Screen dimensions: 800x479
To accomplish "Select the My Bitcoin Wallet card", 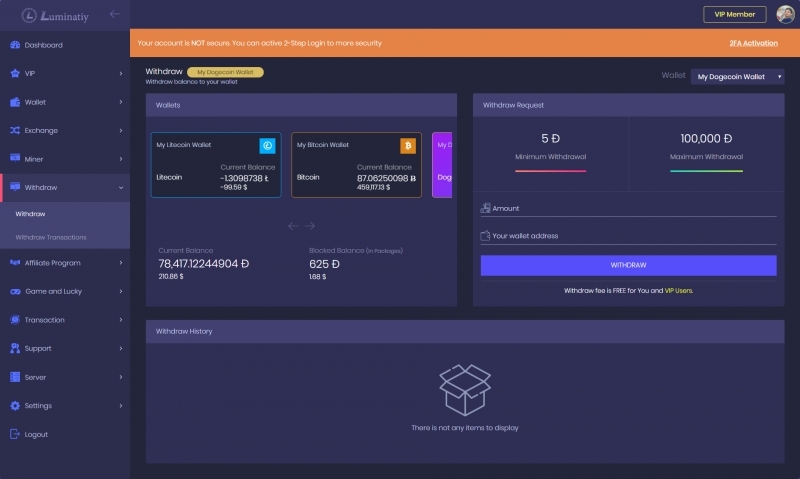I will [x=357, y=165].
